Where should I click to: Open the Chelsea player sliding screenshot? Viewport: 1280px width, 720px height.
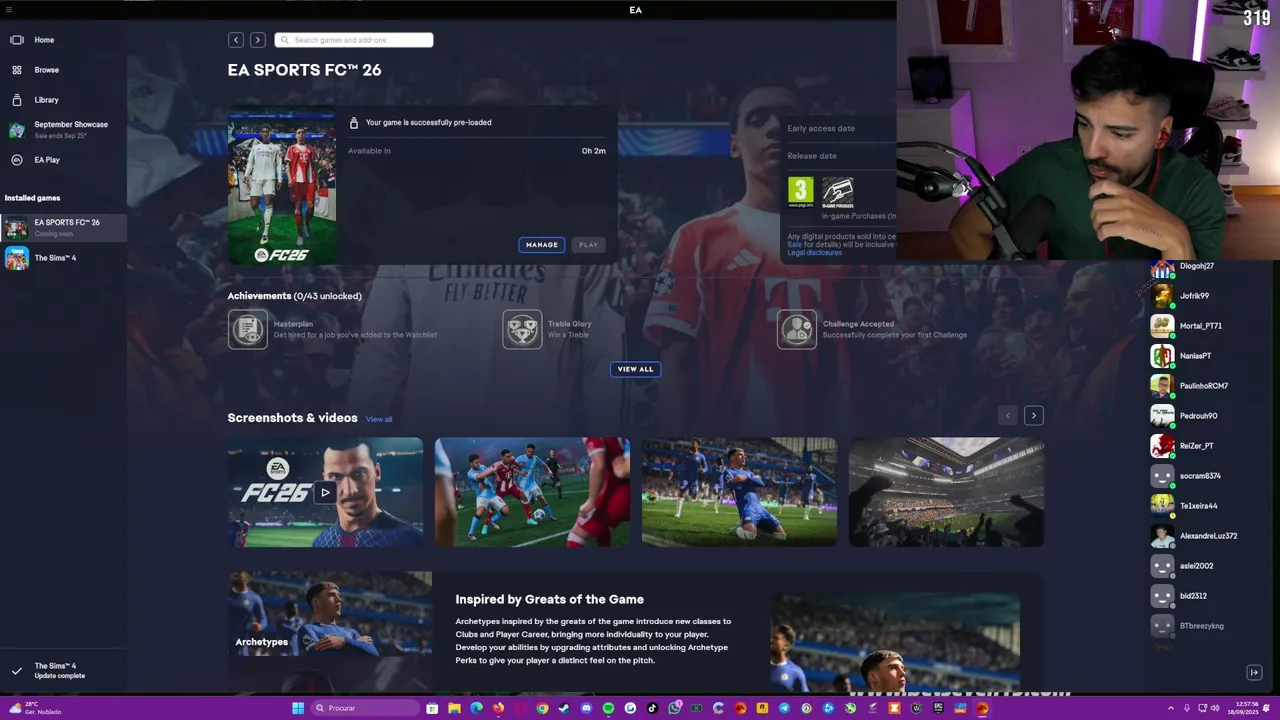739,492
